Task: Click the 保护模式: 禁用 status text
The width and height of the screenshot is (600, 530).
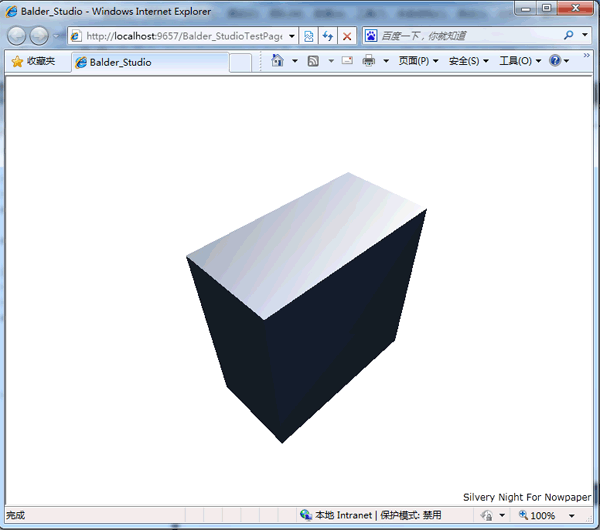Action: tap(411, 515)
